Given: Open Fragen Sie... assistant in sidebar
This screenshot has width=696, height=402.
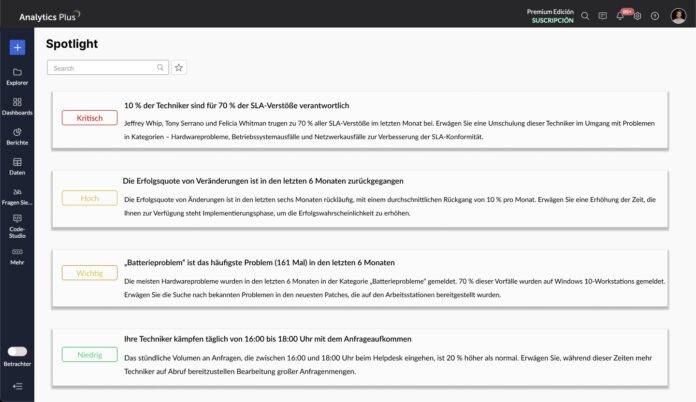Looking at the screenshot, I should 17,197.
